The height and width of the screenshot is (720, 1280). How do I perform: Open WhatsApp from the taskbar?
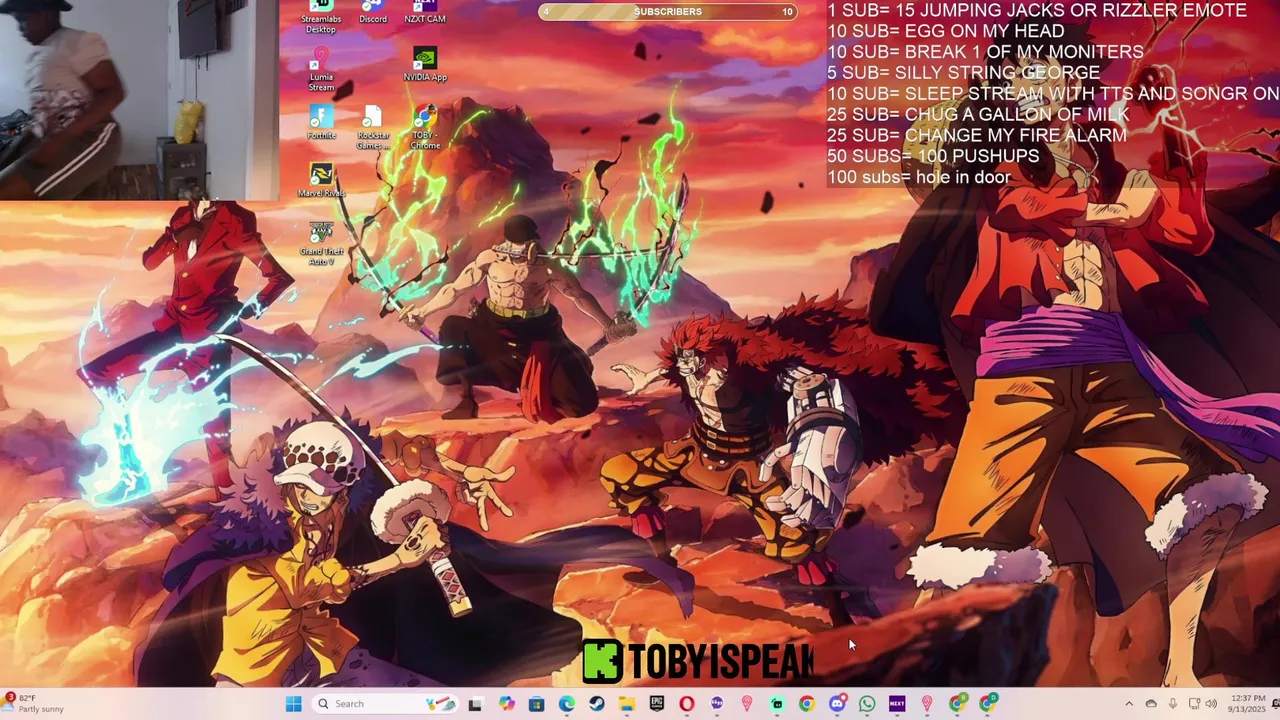pyautogui.click(x=867, y=704)
